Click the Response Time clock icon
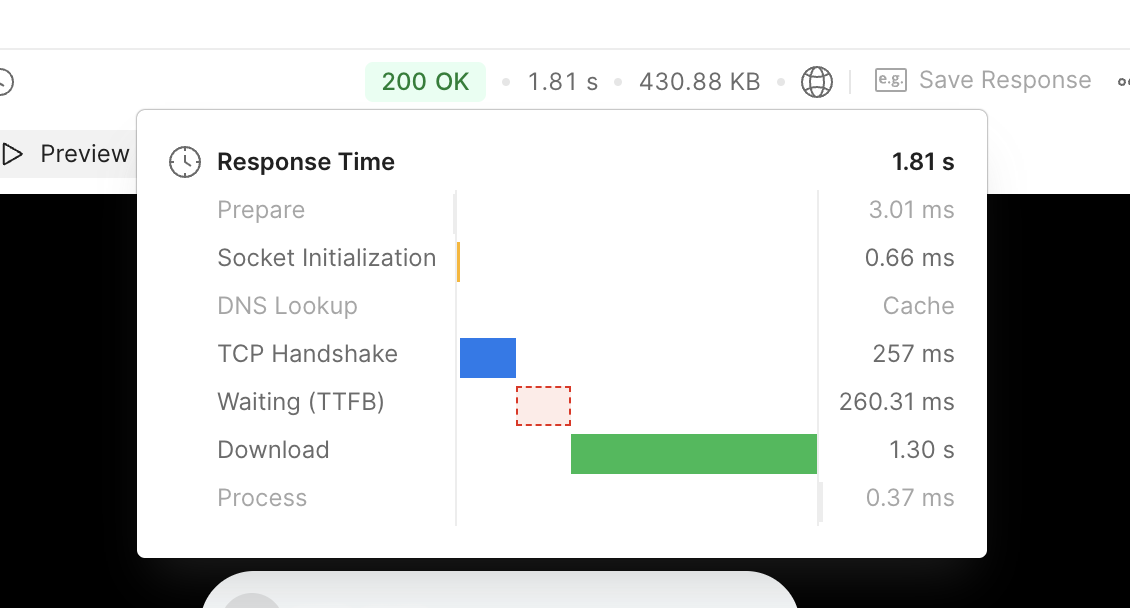1130x608 pixels. tap(185, 162)
